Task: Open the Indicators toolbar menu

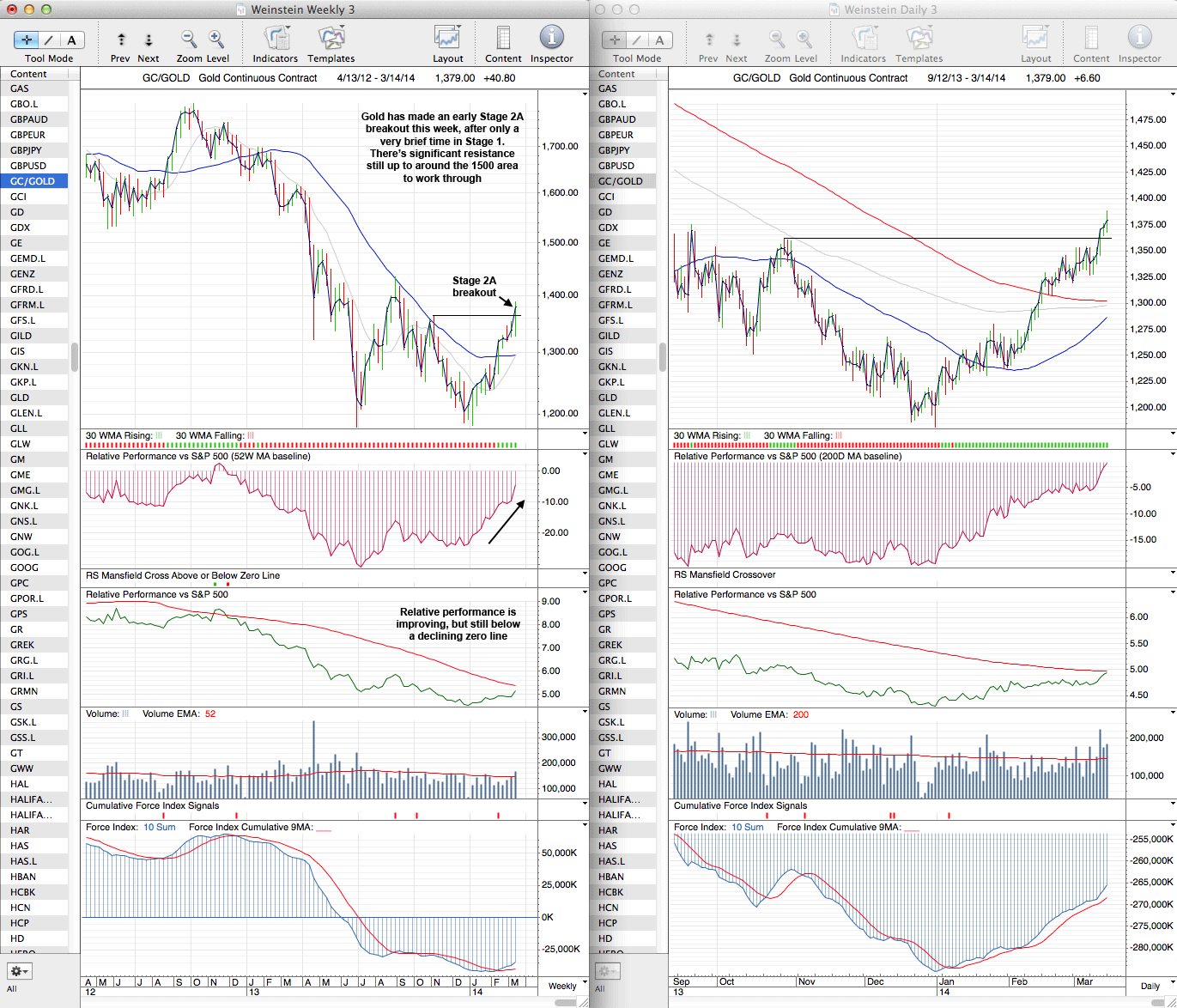Action: [276, 39]
